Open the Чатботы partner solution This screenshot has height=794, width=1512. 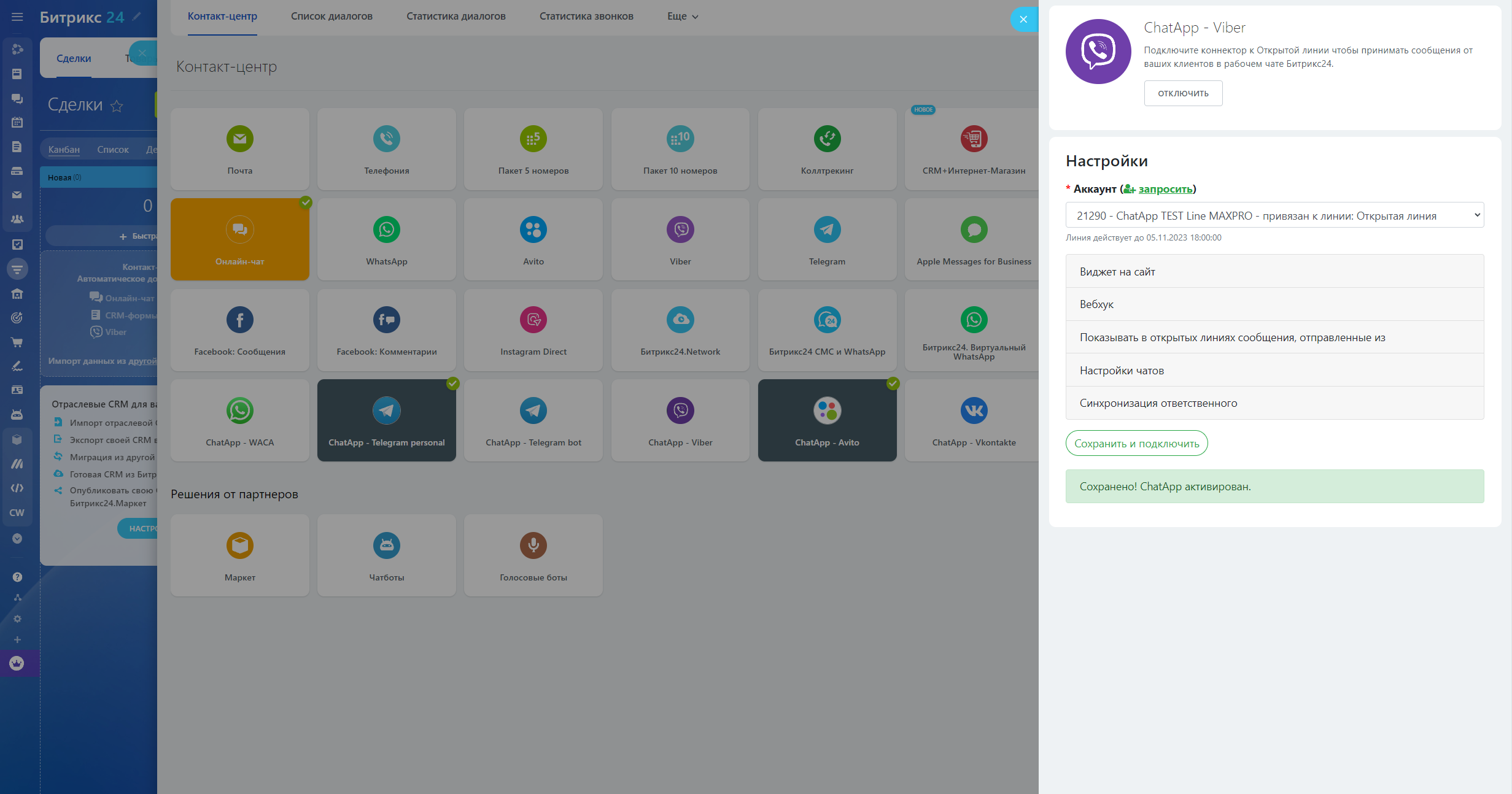(386, 555)
